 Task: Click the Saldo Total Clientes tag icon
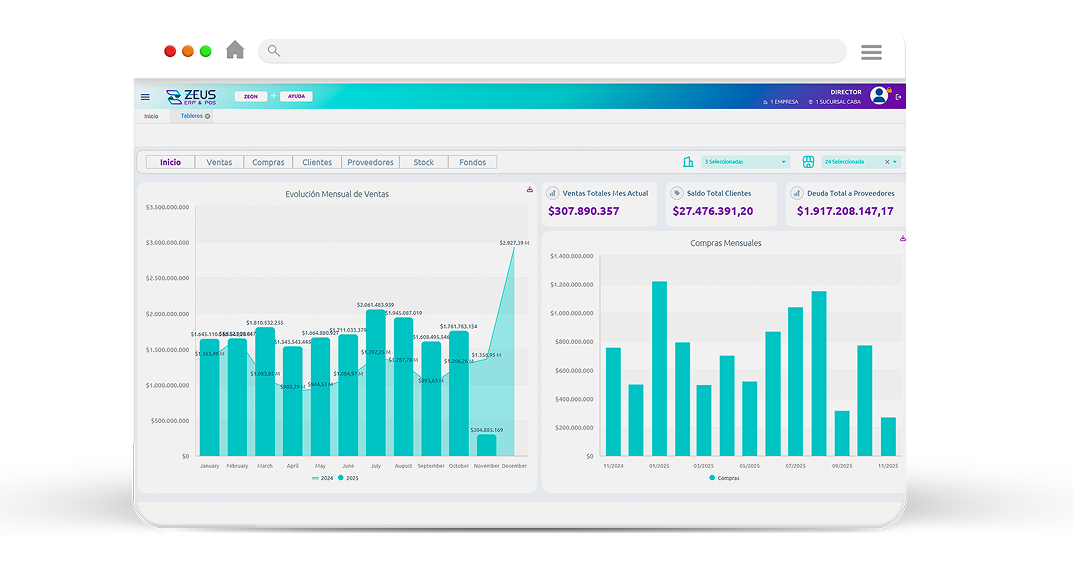677,193
